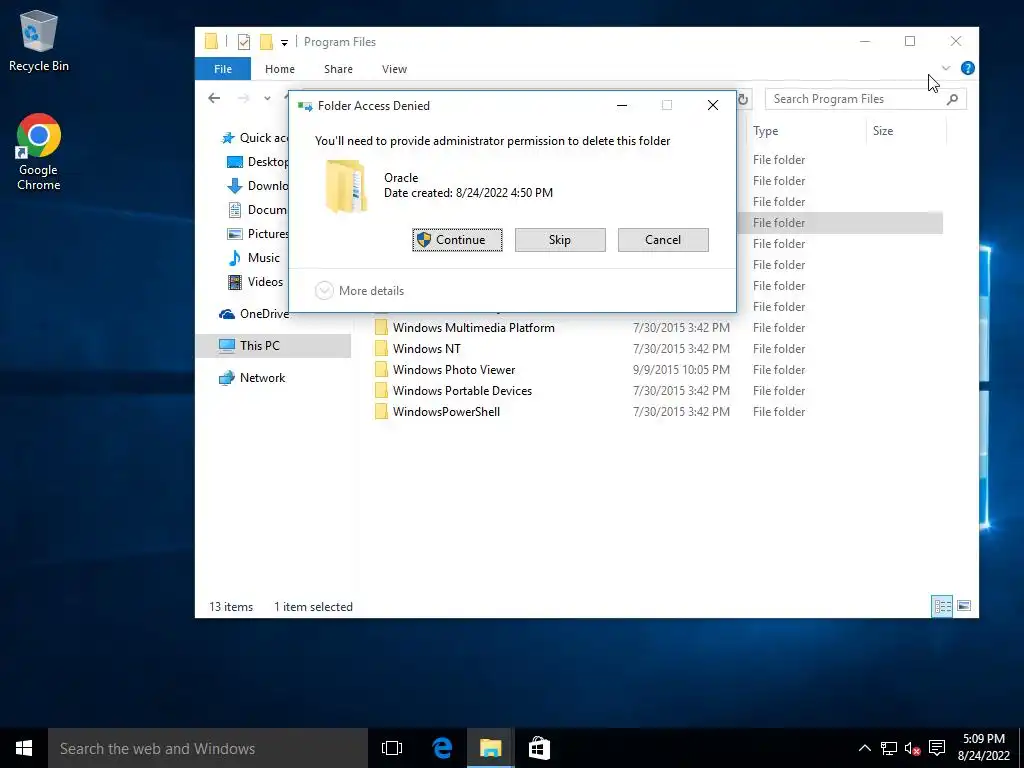Select the WindowsPowerShell folder

tap(446, 411)
